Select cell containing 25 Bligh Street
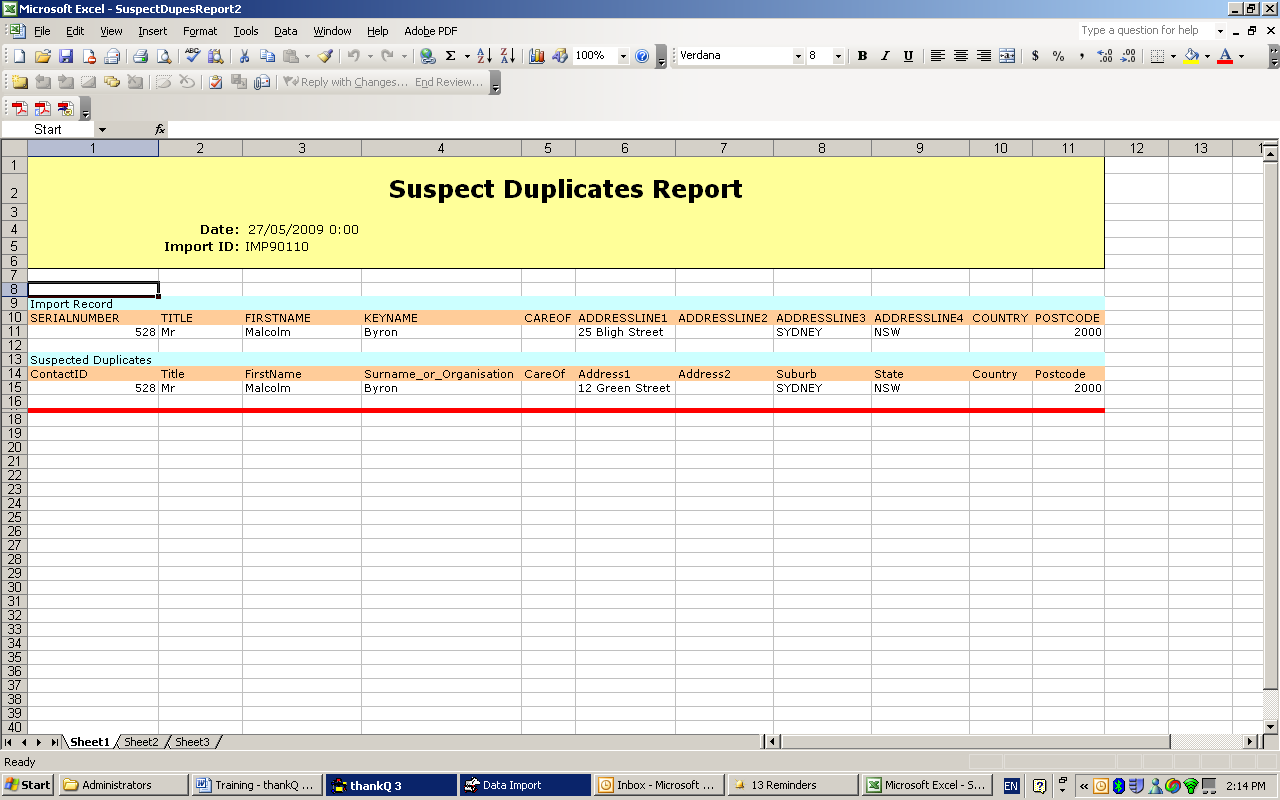 [x=625, y=332]
